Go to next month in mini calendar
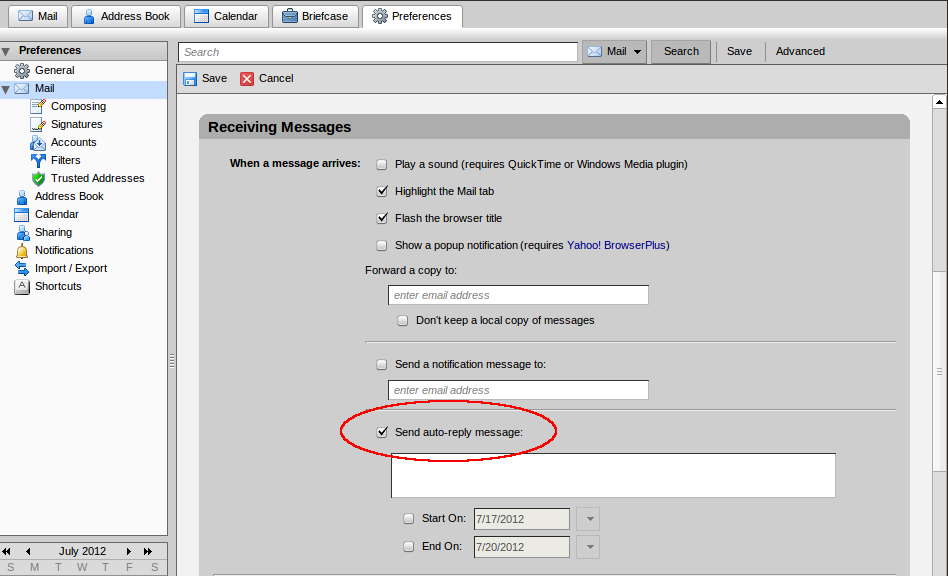948x576 pixels. click(x=129, y=551)
